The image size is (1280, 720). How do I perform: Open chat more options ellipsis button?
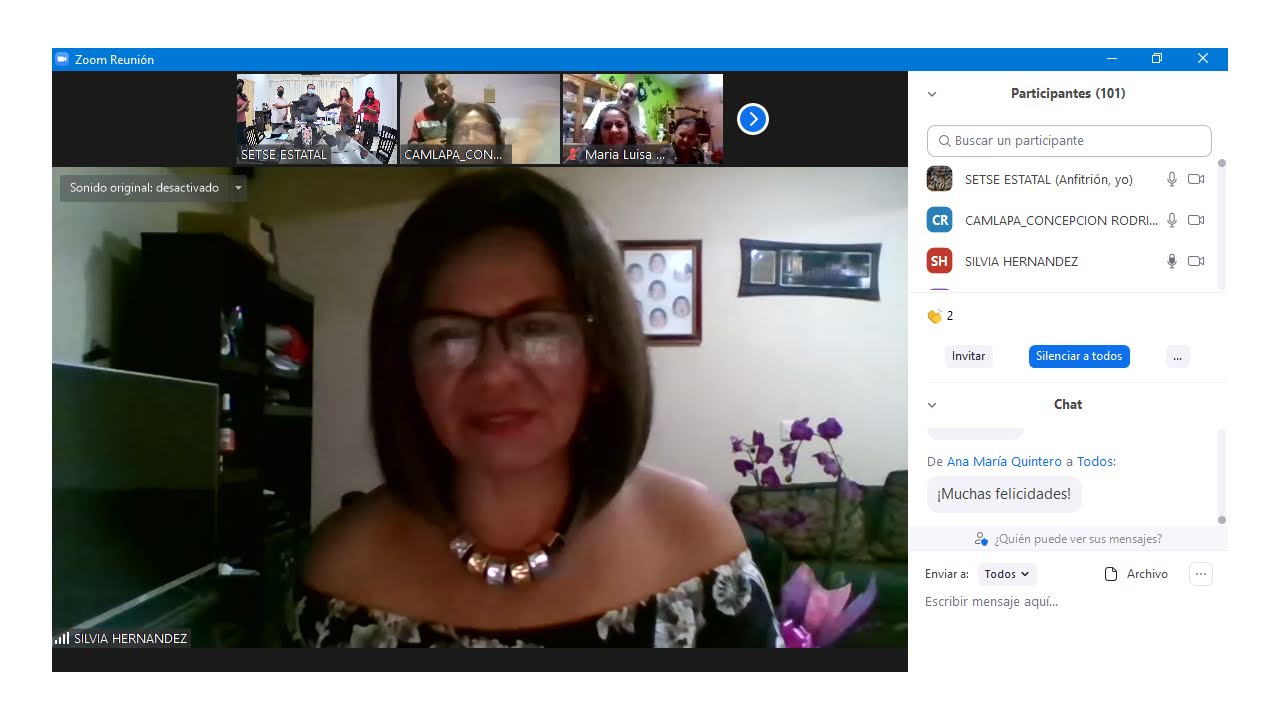(1201, 574)
